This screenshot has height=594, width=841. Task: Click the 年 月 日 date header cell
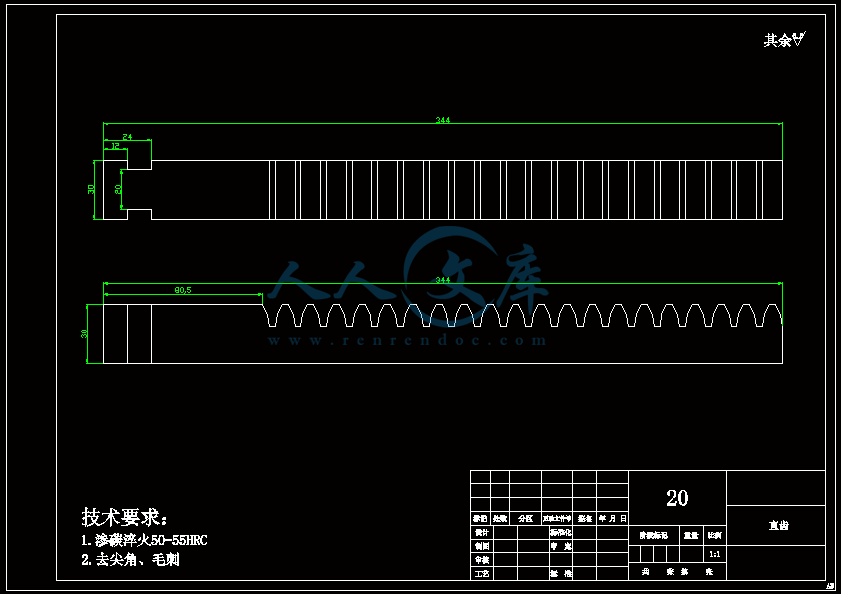[613, 518]
